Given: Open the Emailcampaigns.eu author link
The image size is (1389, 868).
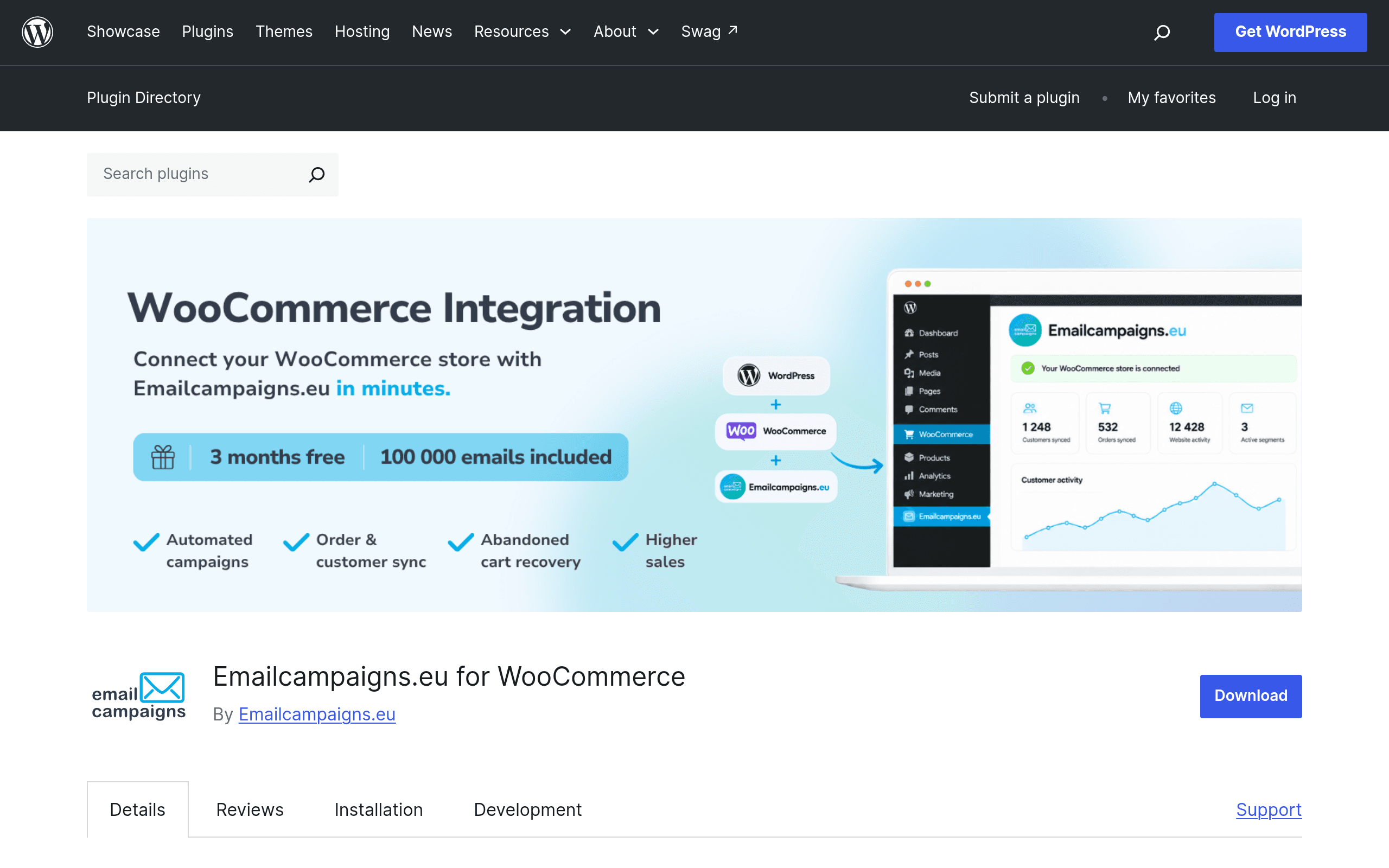Looking at the screenshot, I should (317, 714).
